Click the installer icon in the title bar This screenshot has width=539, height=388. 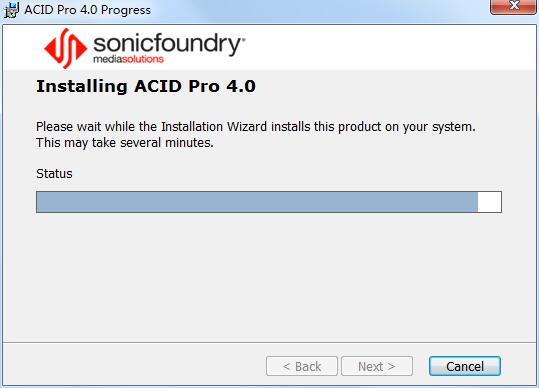coord(11,10)
